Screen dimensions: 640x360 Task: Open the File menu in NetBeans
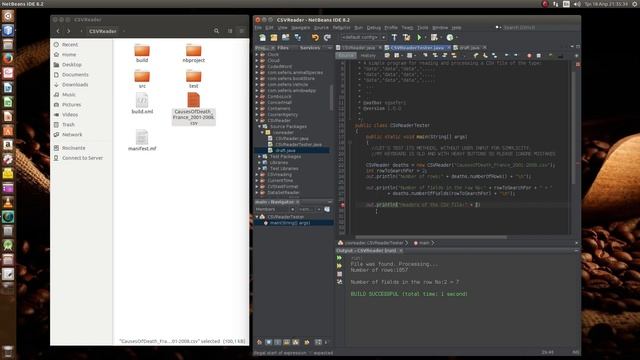(x=258, y=28)
